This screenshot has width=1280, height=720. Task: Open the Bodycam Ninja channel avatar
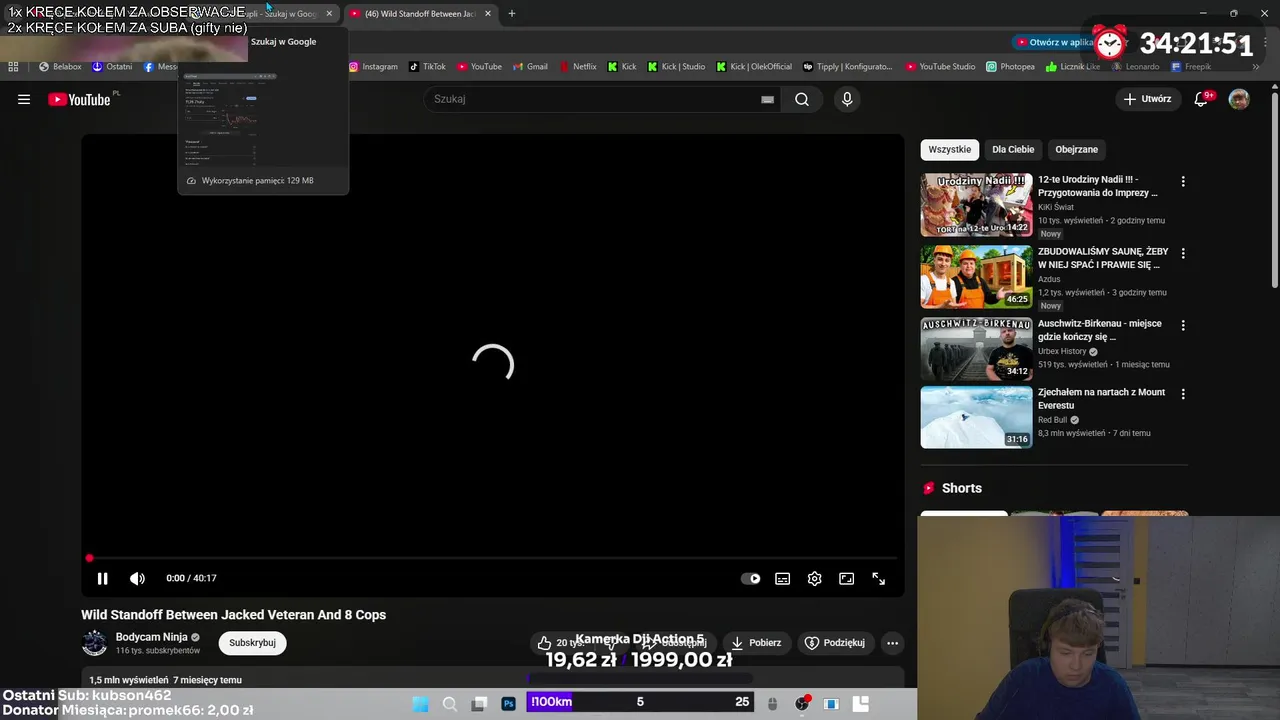click(94, 643)
